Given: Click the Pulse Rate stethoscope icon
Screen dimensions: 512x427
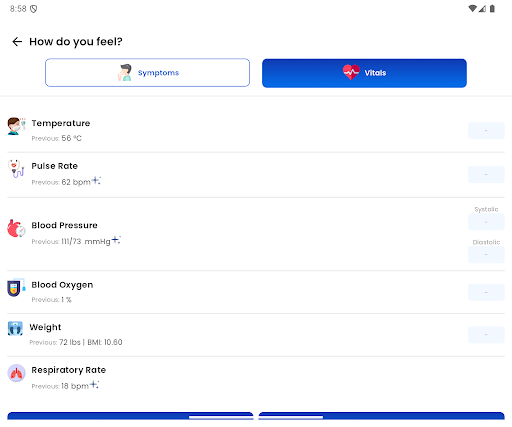Looking at the screenshot, I should (16, 168).
